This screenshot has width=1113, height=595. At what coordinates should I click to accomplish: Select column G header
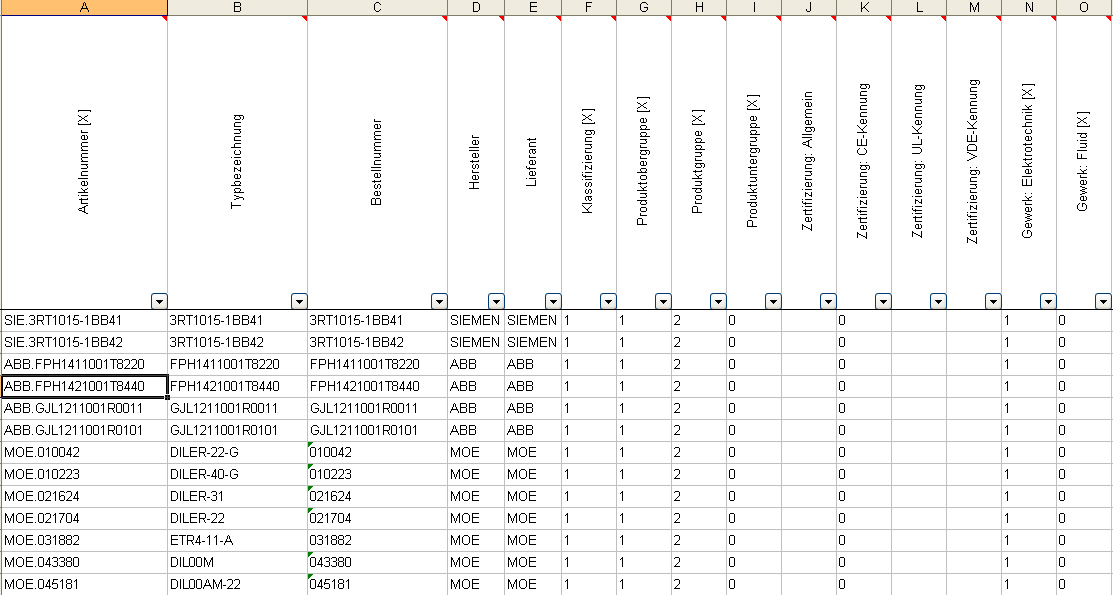coord(644,7)
